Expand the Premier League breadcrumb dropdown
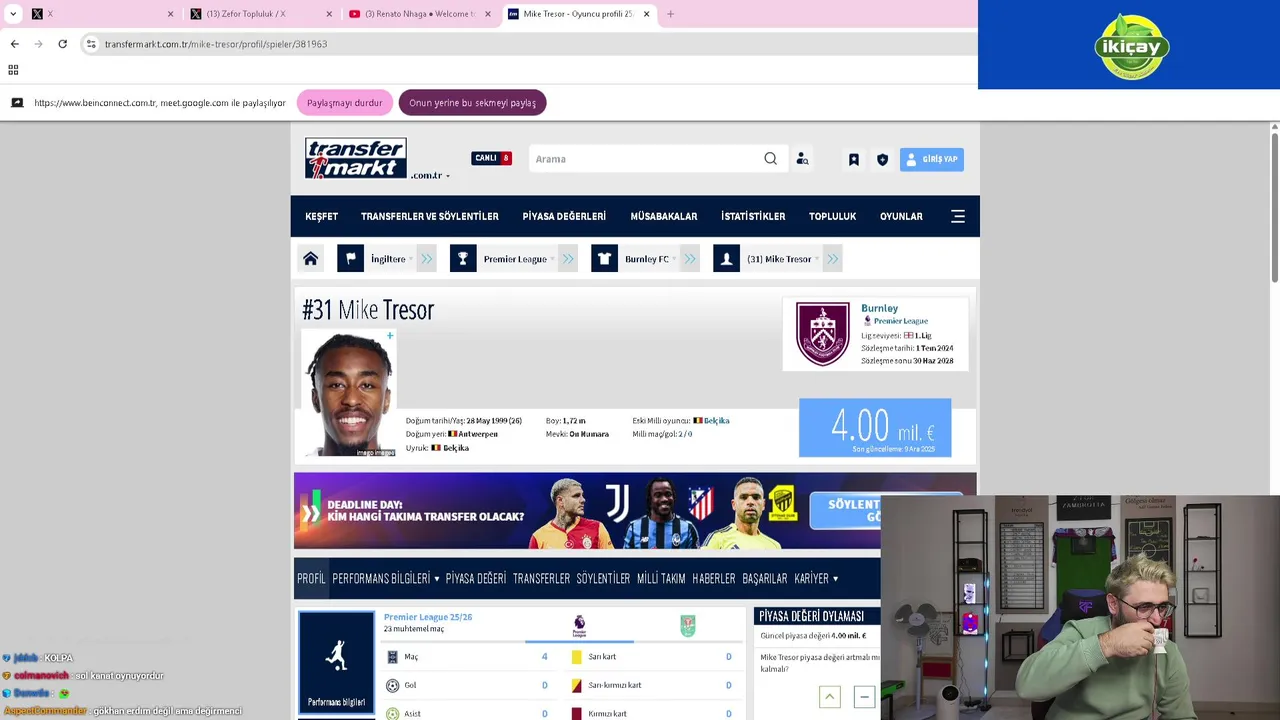Viewport: 1280px width, 720px height. (x=551, y=260)
